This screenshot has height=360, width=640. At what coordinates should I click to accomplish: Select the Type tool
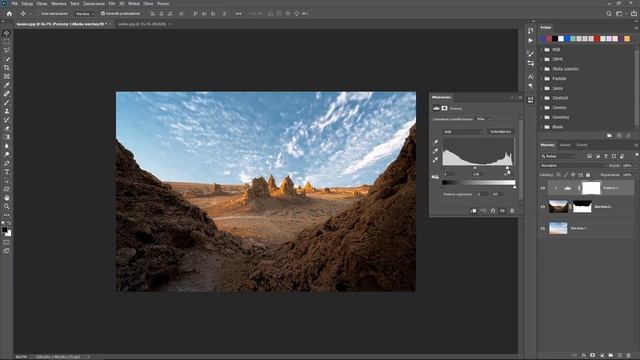(7, 172)
